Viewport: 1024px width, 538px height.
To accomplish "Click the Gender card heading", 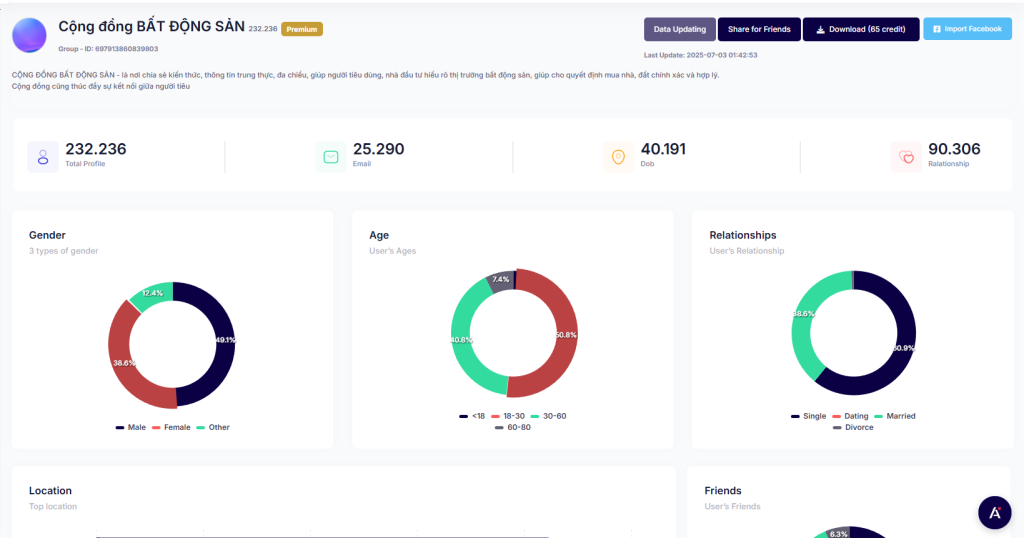I will [x=47, y=235].
